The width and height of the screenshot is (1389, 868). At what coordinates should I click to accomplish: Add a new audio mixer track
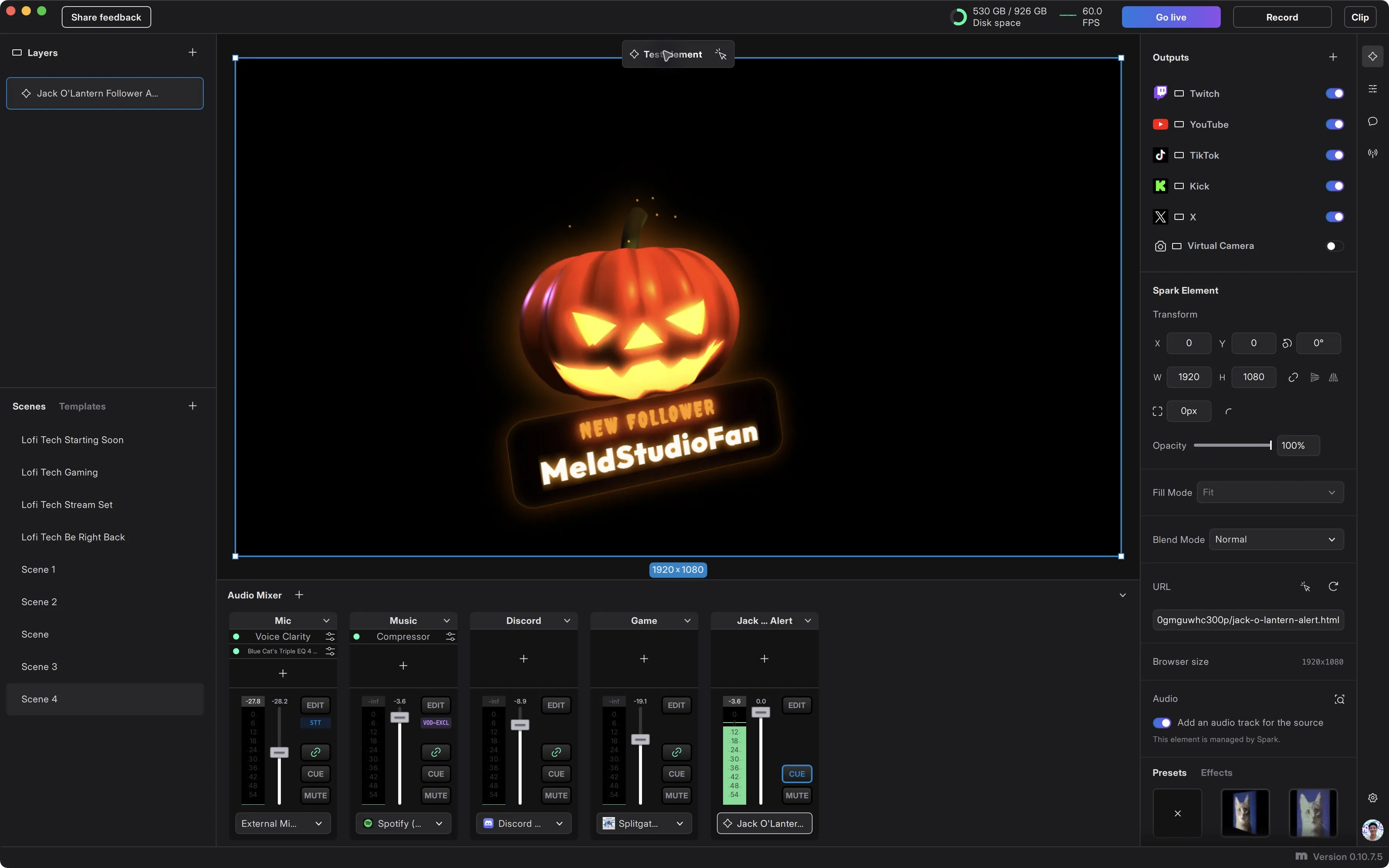pyautogui.click(x=299, y=595)
